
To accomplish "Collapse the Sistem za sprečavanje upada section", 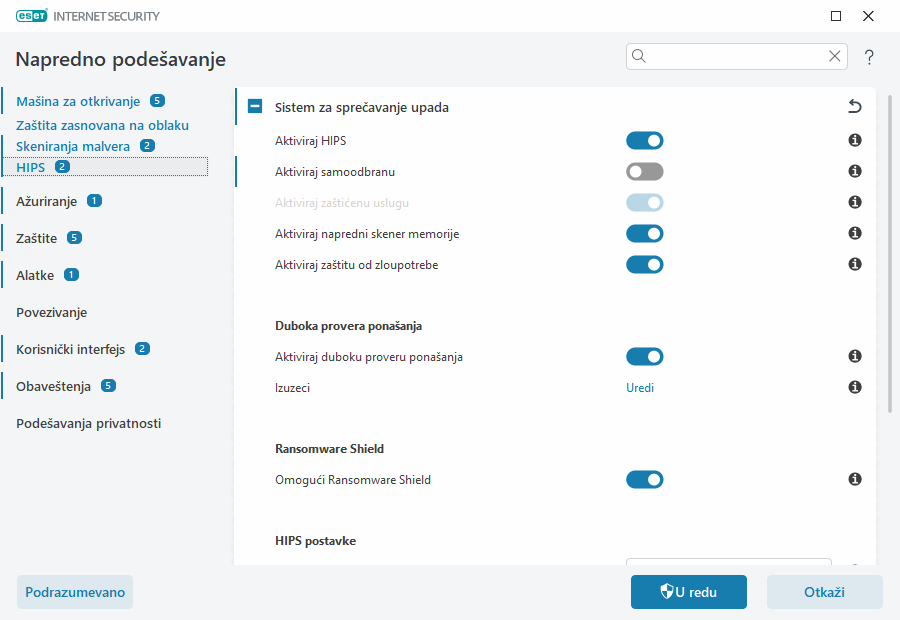I will 255,107.
